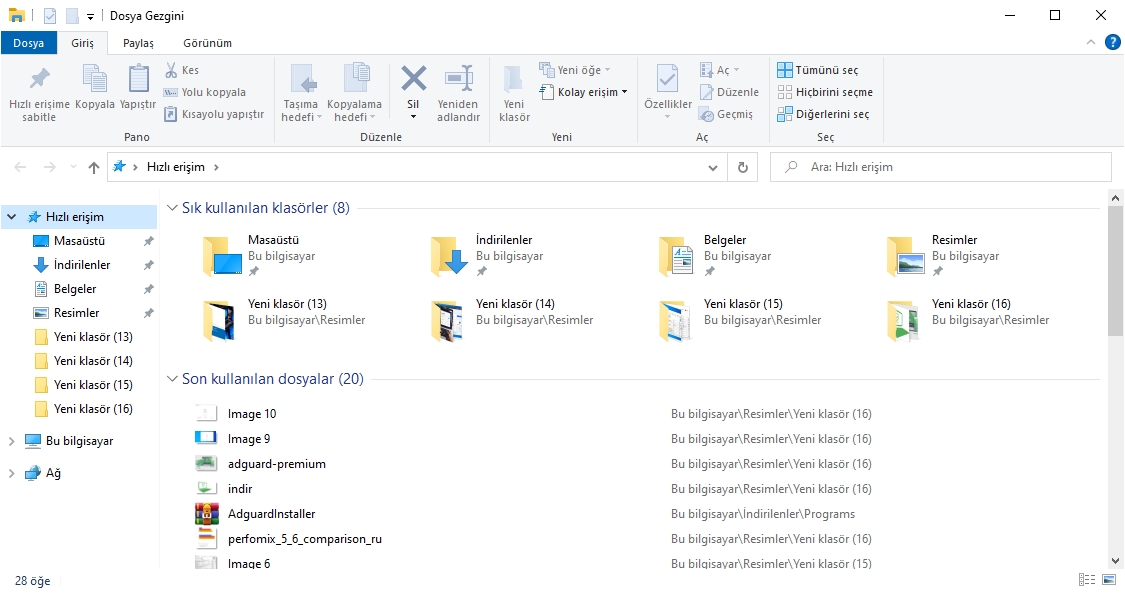
Task: Select Kısayolu yapıştır in ribbon
Action: click(x=215, y=114)
